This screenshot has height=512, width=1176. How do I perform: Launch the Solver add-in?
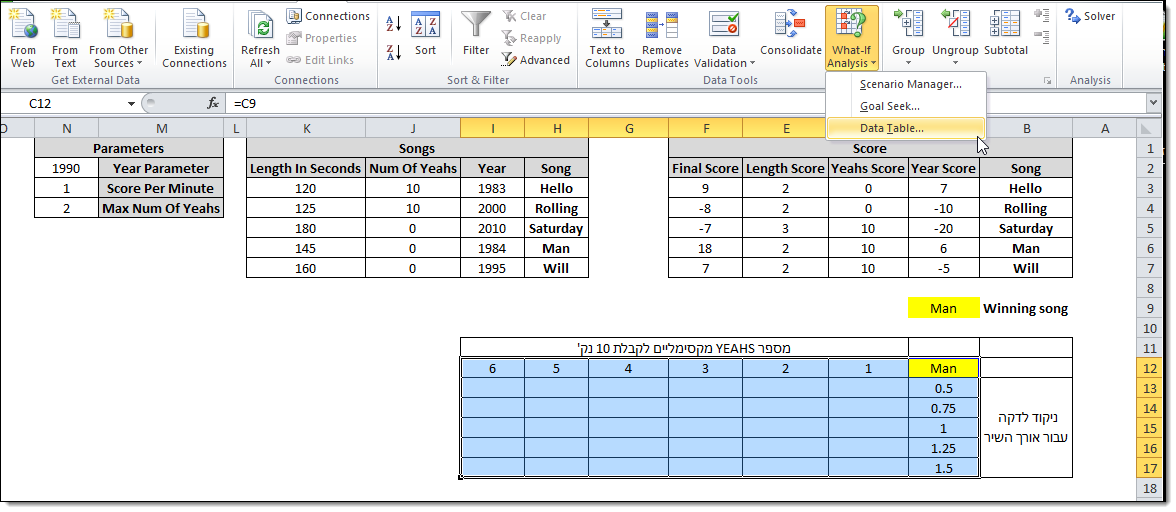[1090, 16]
